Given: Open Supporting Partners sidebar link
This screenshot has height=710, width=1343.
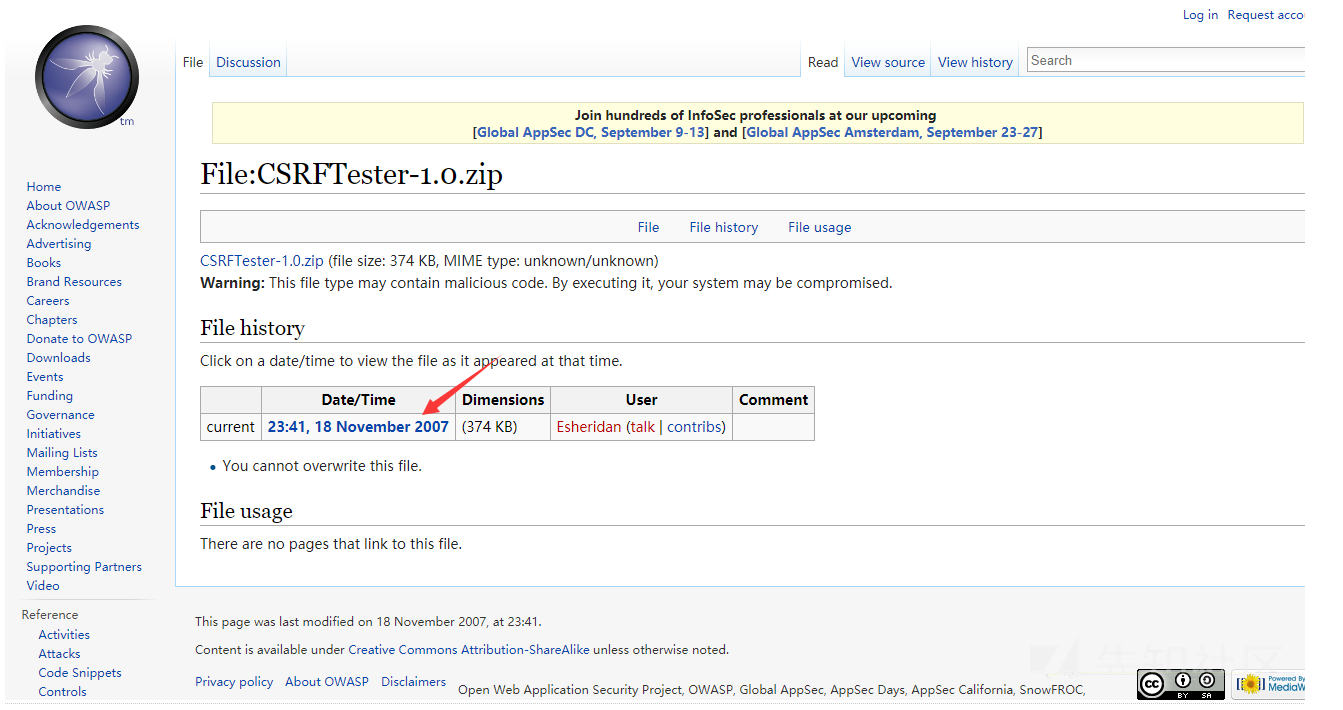Looking at the screenshot, I should point(84,567).
